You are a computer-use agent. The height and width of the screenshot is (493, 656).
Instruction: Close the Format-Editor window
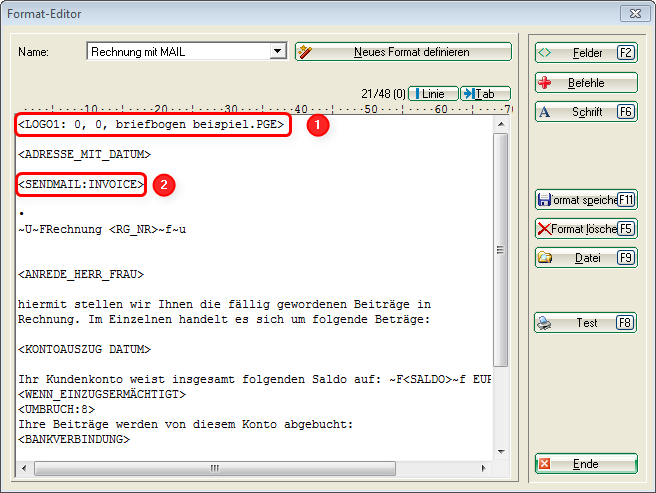pyautogui.click(x=631, y=13)
